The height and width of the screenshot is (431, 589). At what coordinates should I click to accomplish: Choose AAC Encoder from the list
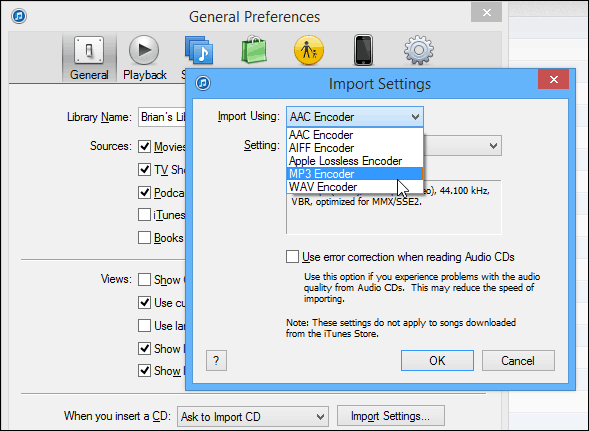tap(355, 135)
